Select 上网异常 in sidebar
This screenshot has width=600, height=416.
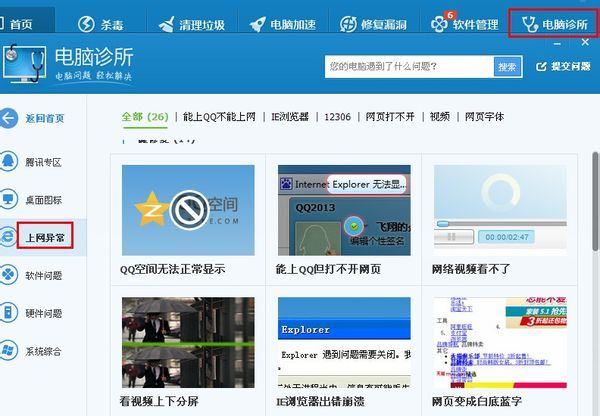tap(45, 238)
